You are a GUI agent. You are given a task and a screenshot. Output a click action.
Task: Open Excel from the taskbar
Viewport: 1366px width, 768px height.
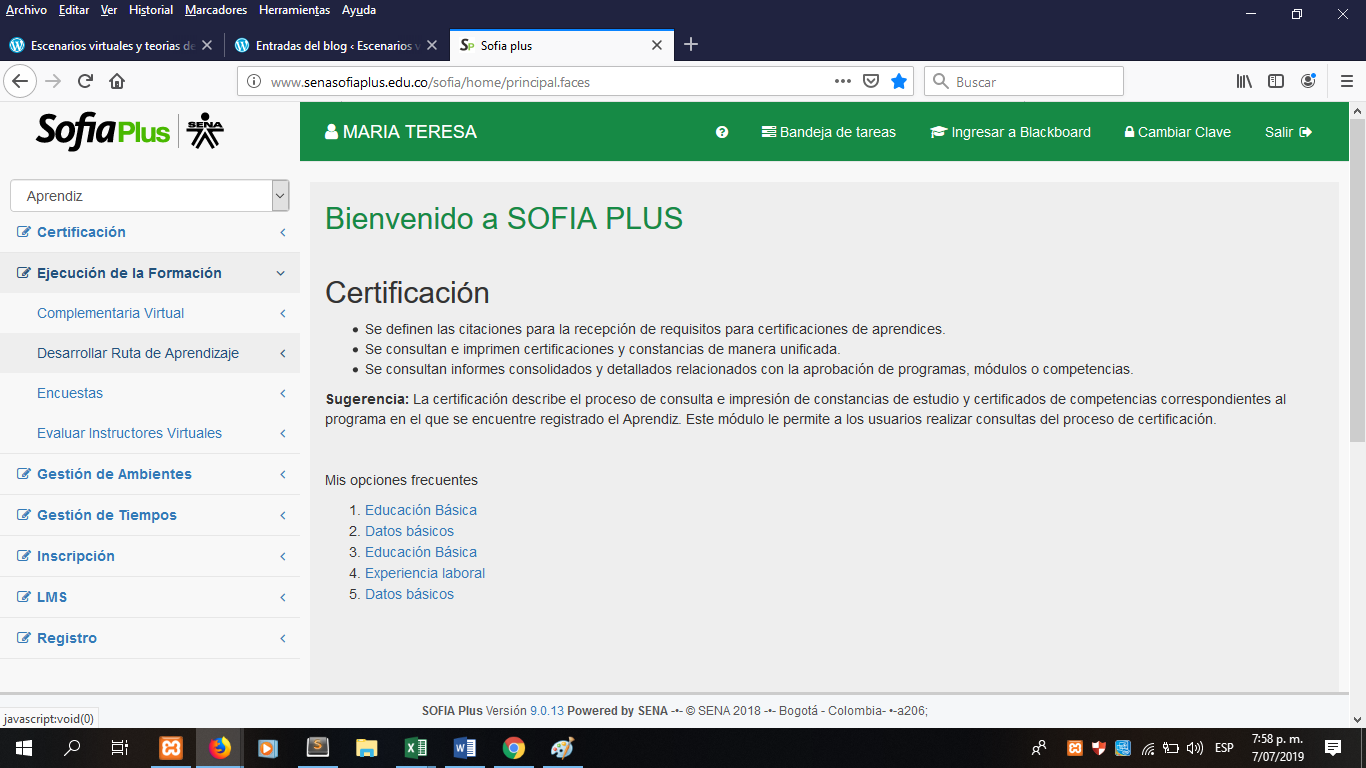point(415,747)
